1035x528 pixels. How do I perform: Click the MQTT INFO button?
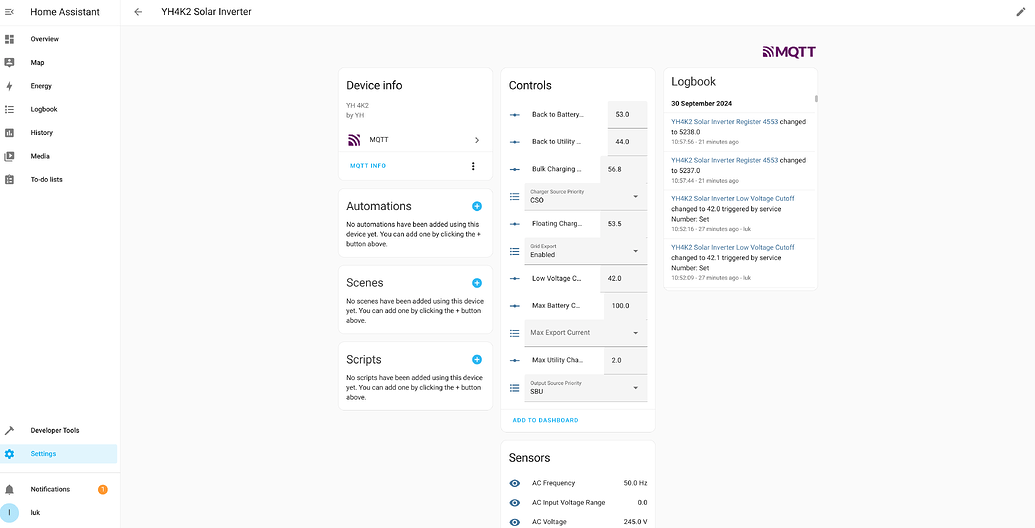[368, 166]
